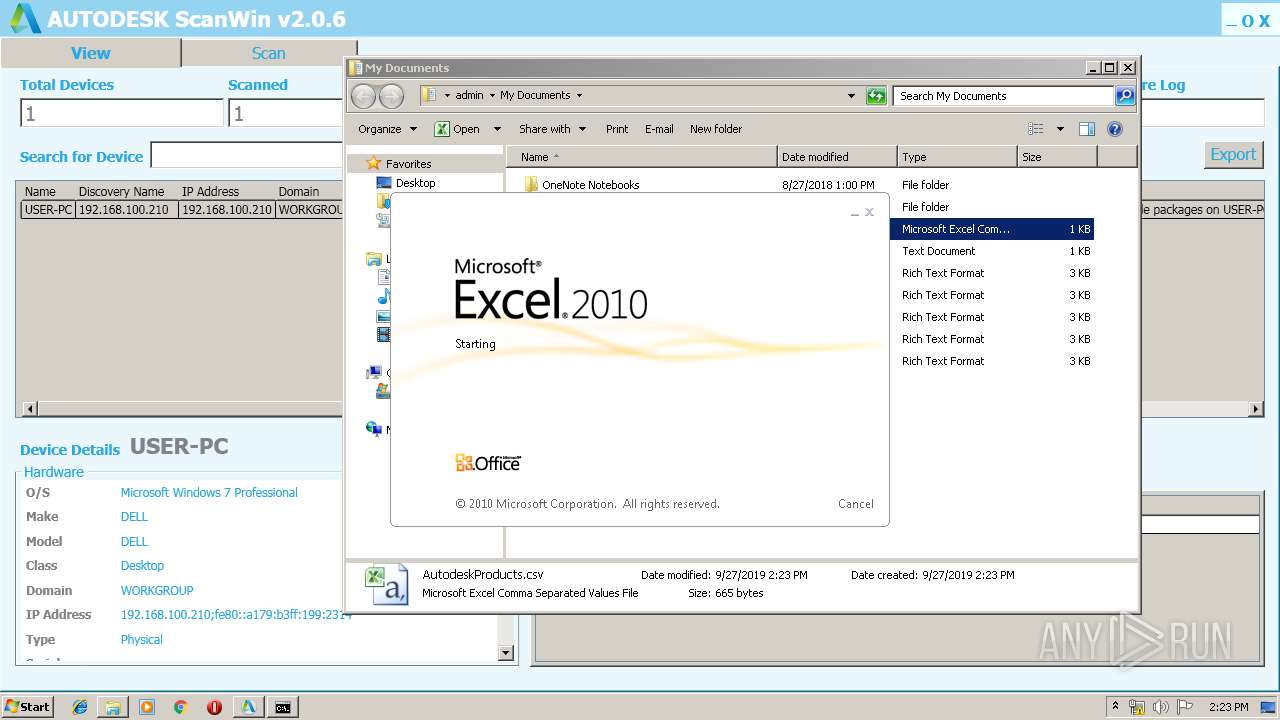Switch to the Scan tab in ScanWin
This screenshot has height=720, width=1280.
coord(268,53)
